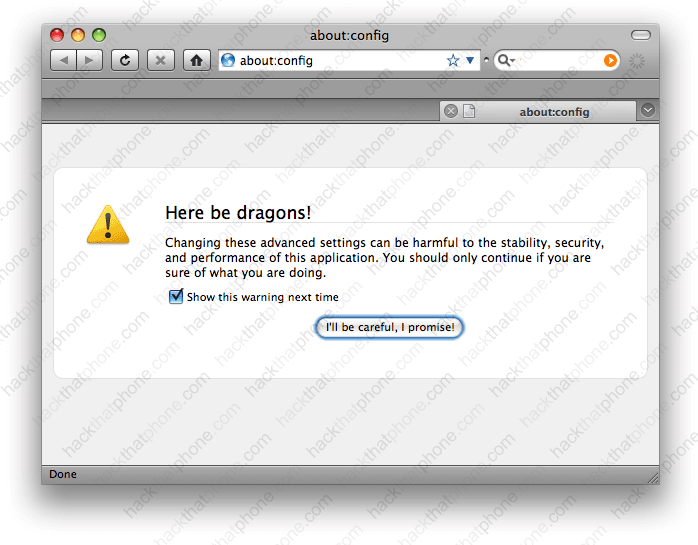Click the Back navigation arrow
698x545 pixels.
click(x=64, y=60)
